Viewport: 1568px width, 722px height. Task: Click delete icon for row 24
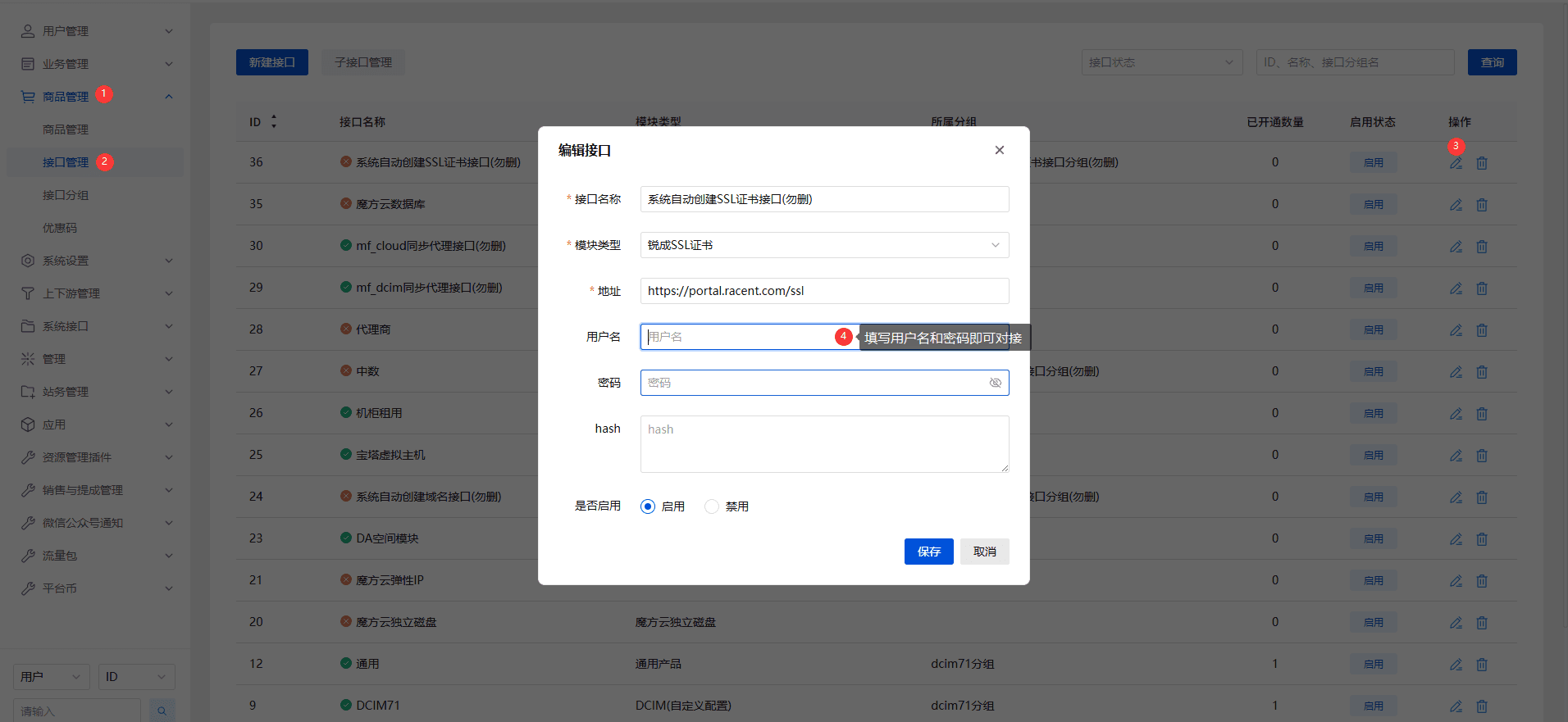(x=1482, y=497)
